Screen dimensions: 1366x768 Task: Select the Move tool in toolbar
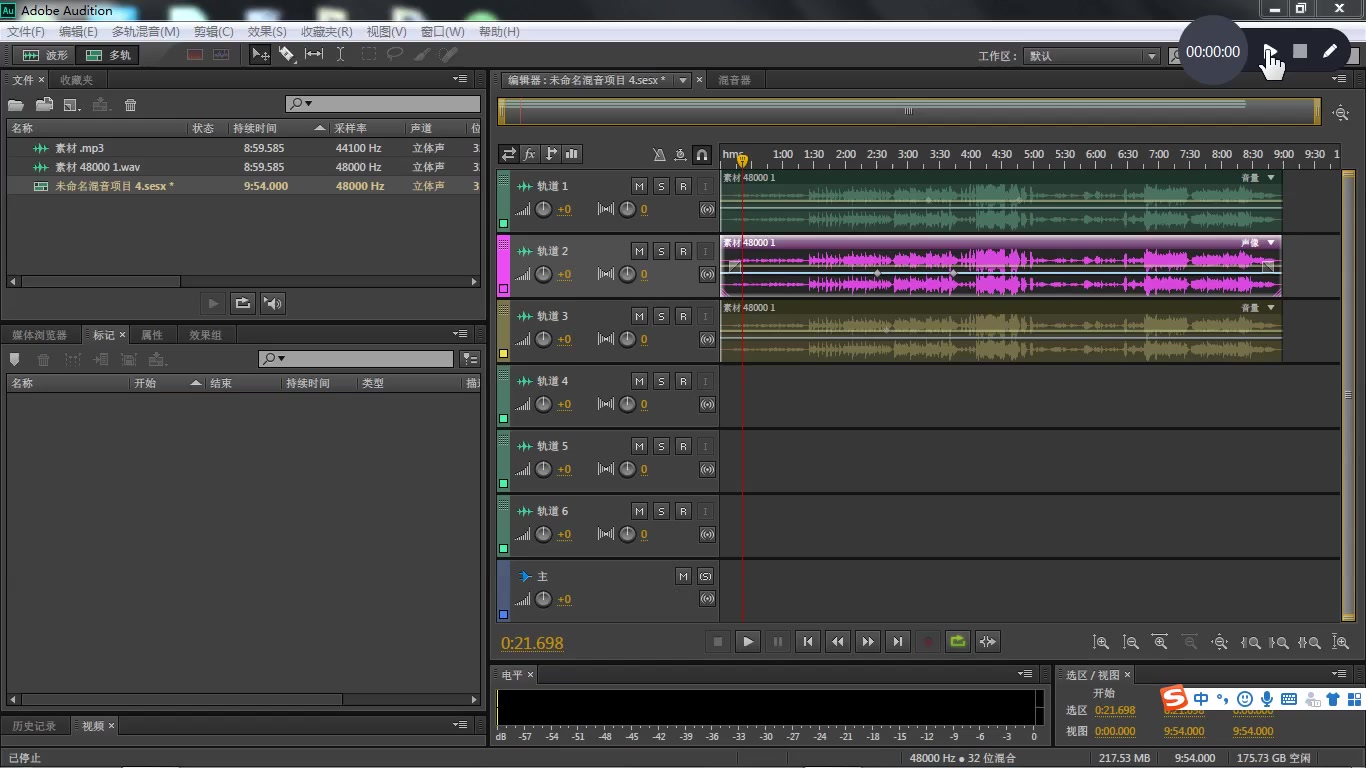pyautogui.click(x=260, y=55)
